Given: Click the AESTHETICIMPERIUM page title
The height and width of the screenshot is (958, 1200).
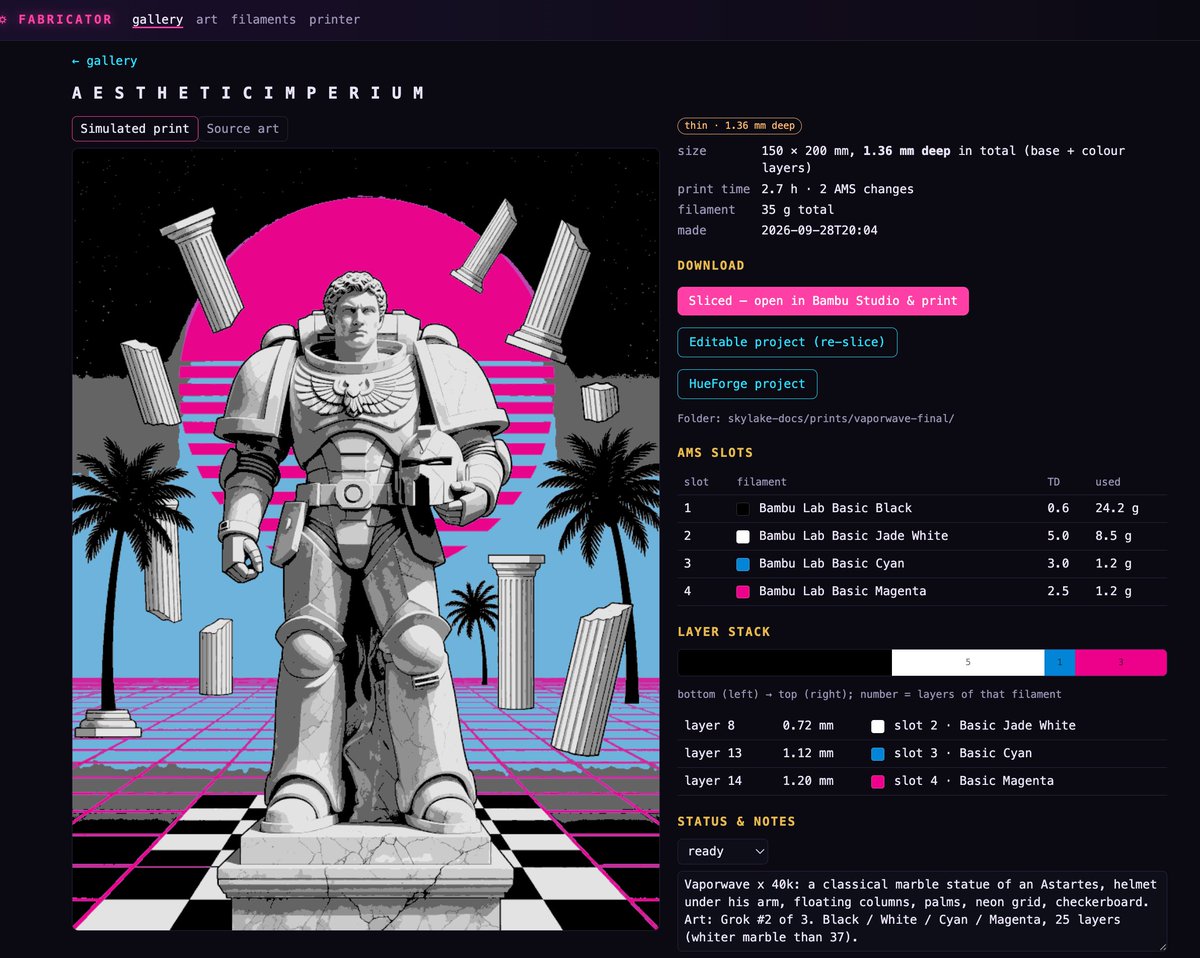Looking at the screenshot, I should [249, 93].
